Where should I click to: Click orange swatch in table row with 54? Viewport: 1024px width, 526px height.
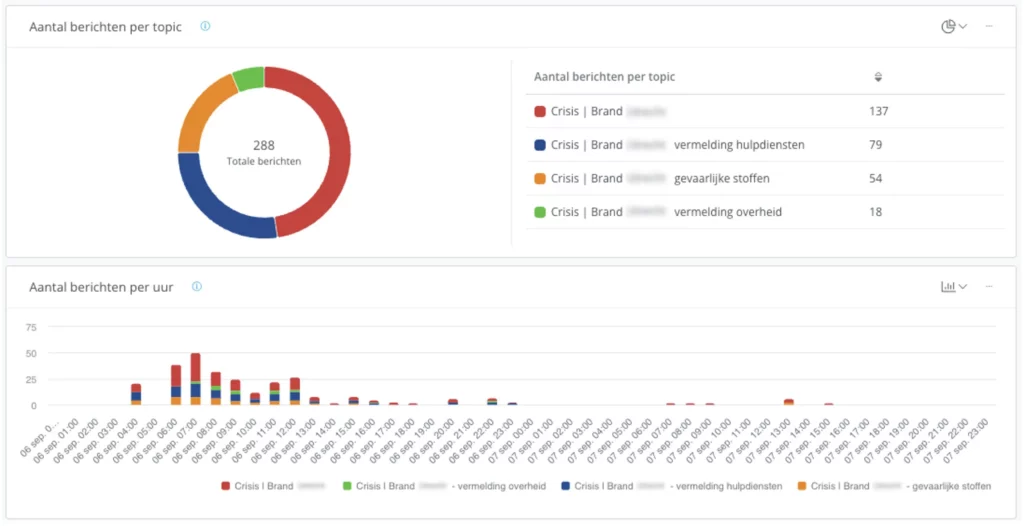(x=540, y=179)
